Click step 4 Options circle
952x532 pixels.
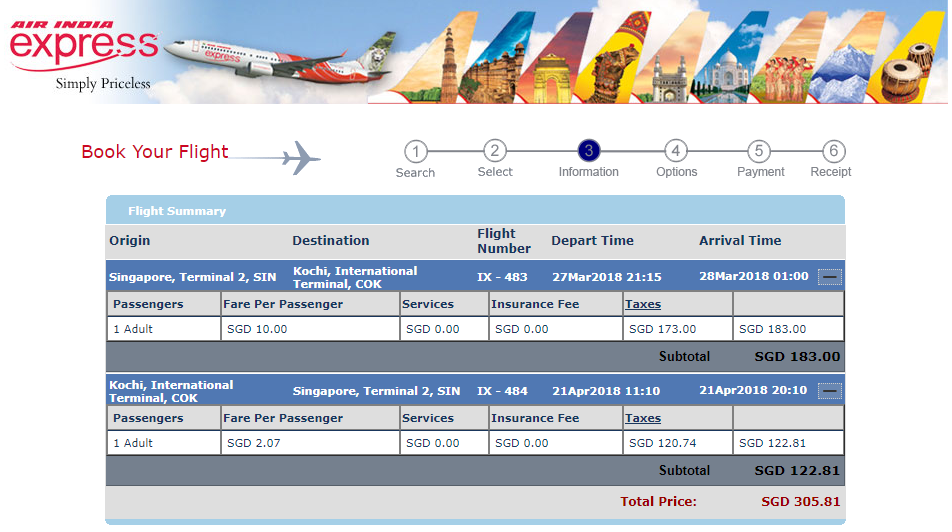pyautogui.click(x=676, y=151)
